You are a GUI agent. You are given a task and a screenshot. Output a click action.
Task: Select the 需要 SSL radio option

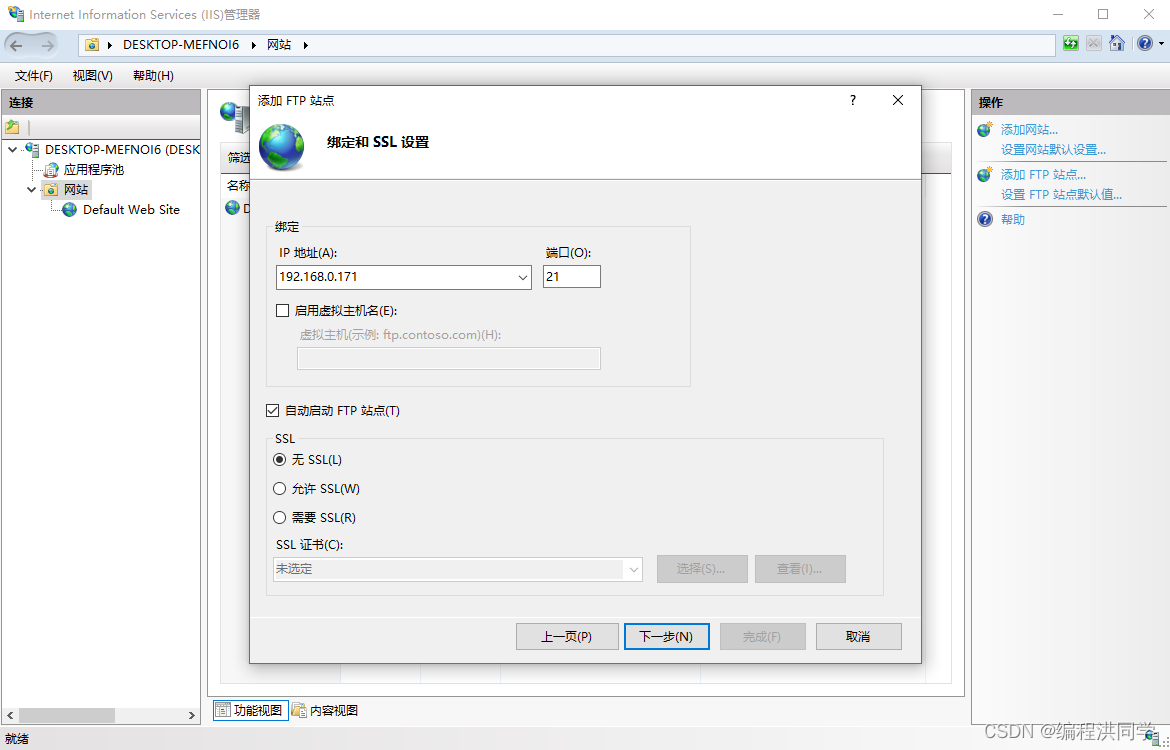(x=280, y=518)
